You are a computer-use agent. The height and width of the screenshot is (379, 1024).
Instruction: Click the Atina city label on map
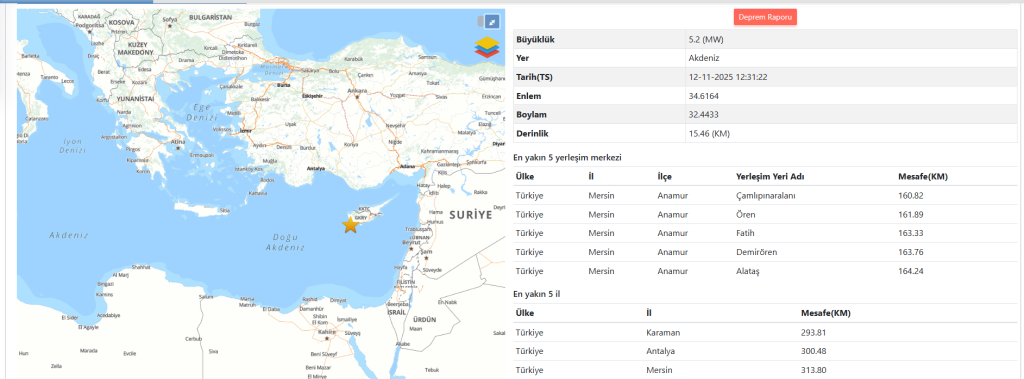tap(178, 141)
